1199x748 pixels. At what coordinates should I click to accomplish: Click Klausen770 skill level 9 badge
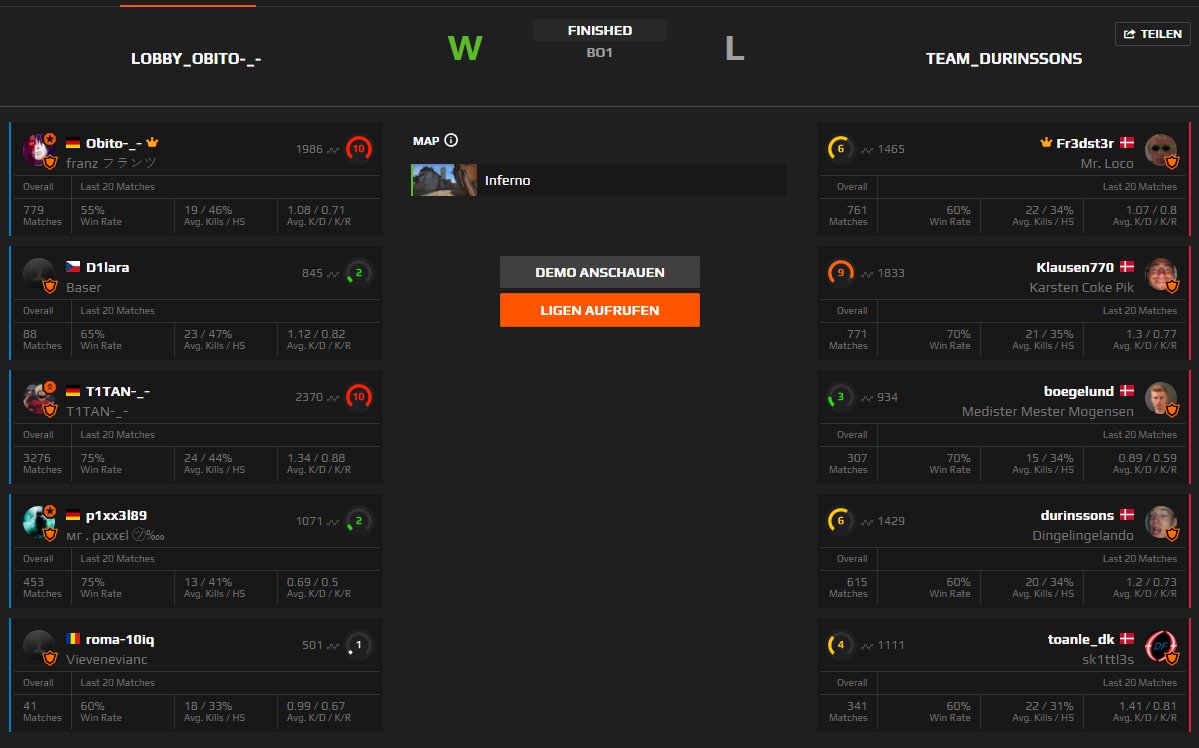click(840, 272)
